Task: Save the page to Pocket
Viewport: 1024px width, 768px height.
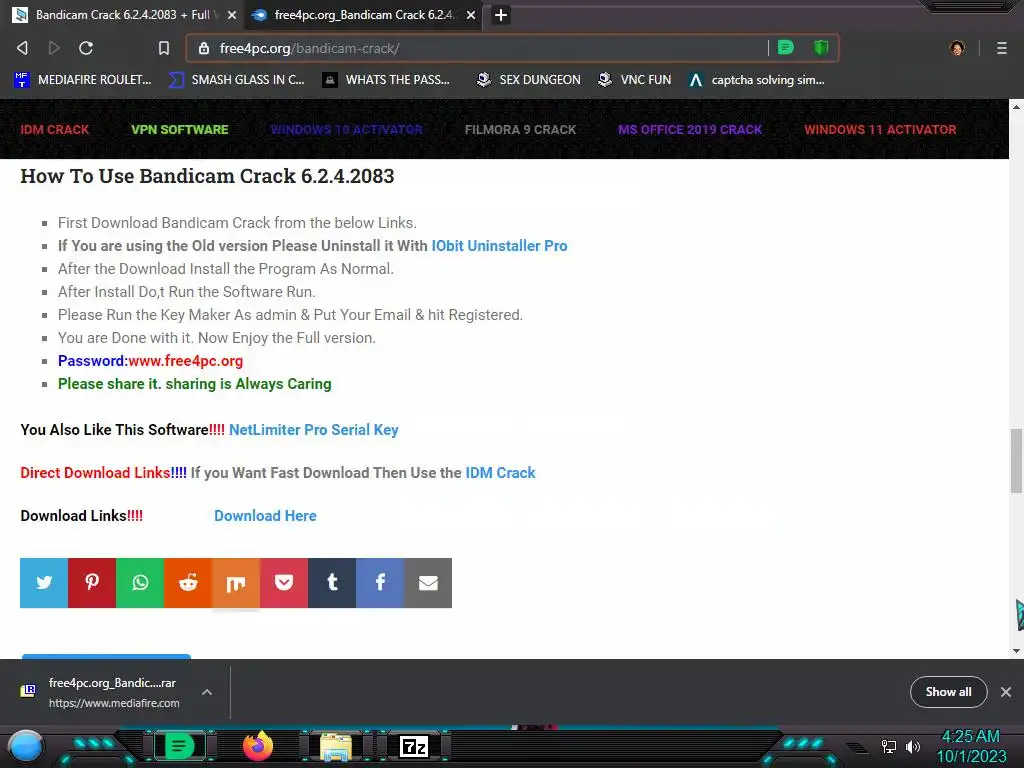Action: tap(284, 583)
